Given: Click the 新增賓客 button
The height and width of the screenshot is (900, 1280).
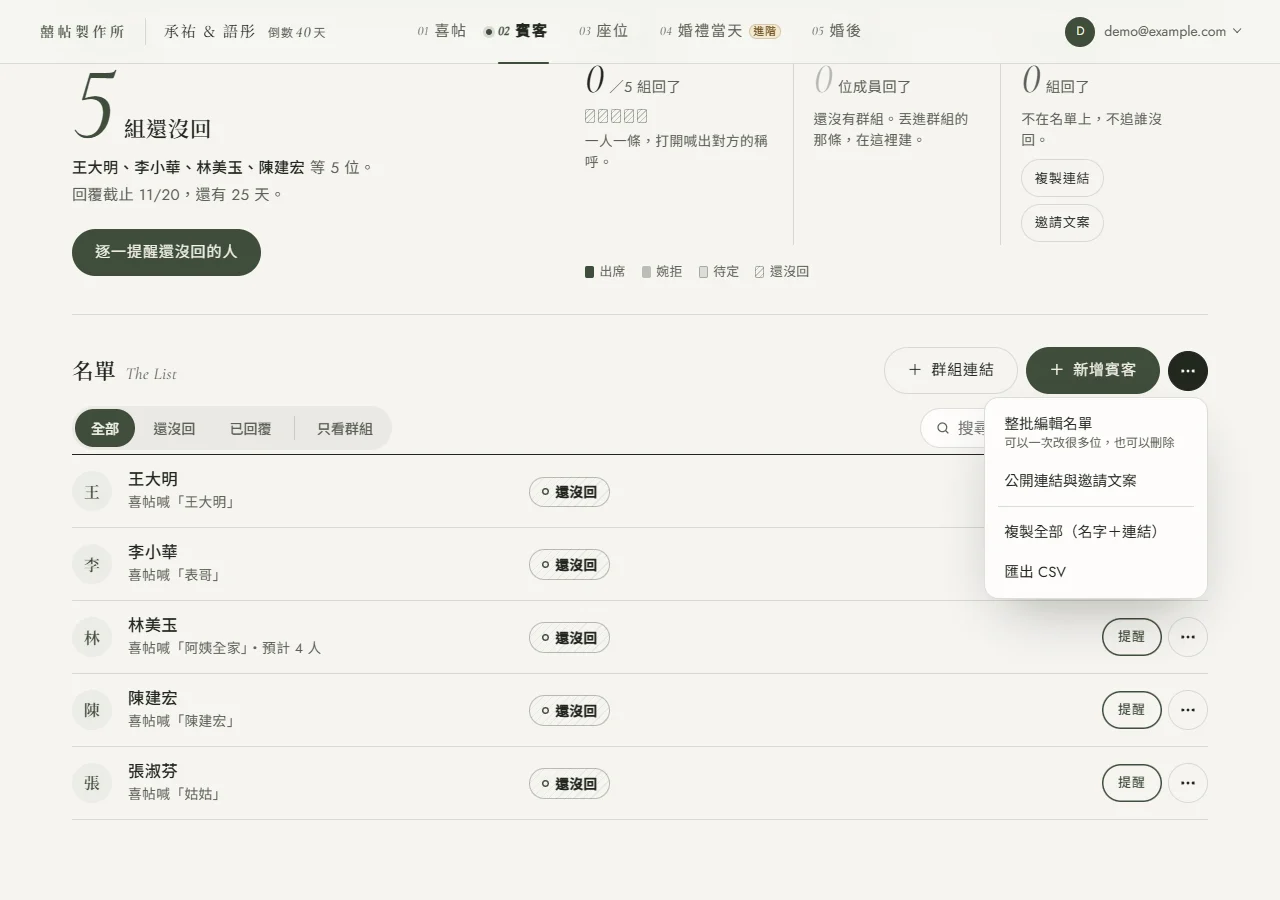Looking at the screenshot, I should 1093,370.
